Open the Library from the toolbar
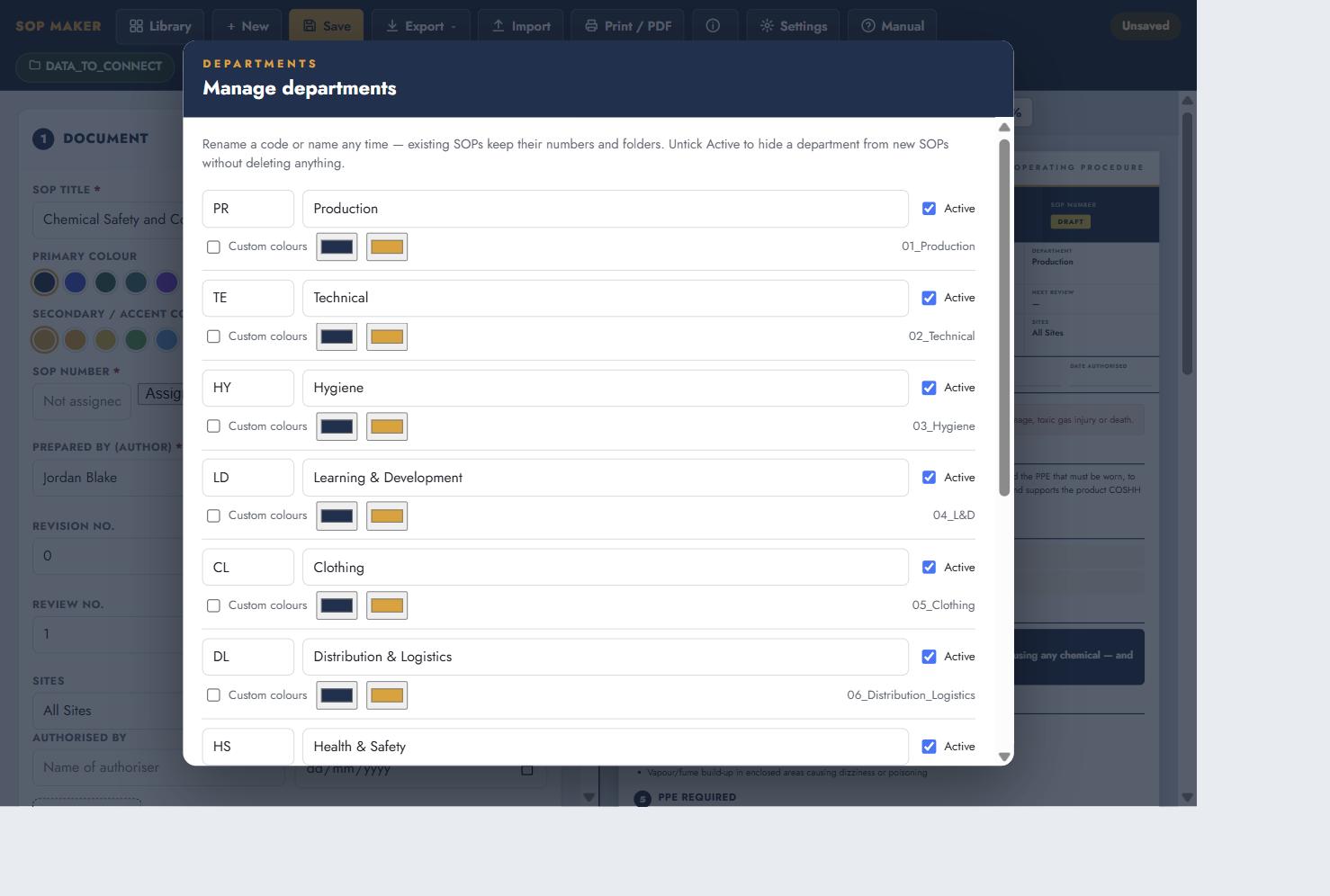 pyautogui.click(x=160, y=26)
